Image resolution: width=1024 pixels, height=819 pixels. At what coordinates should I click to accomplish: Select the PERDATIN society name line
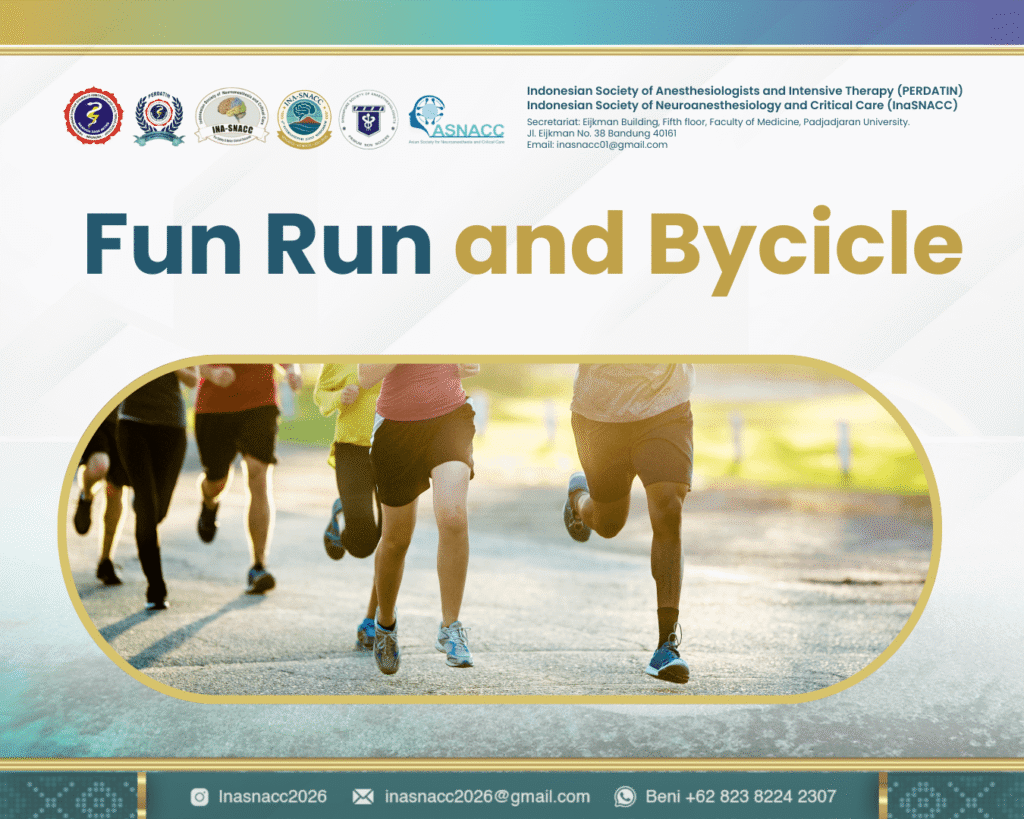[744, 91]
